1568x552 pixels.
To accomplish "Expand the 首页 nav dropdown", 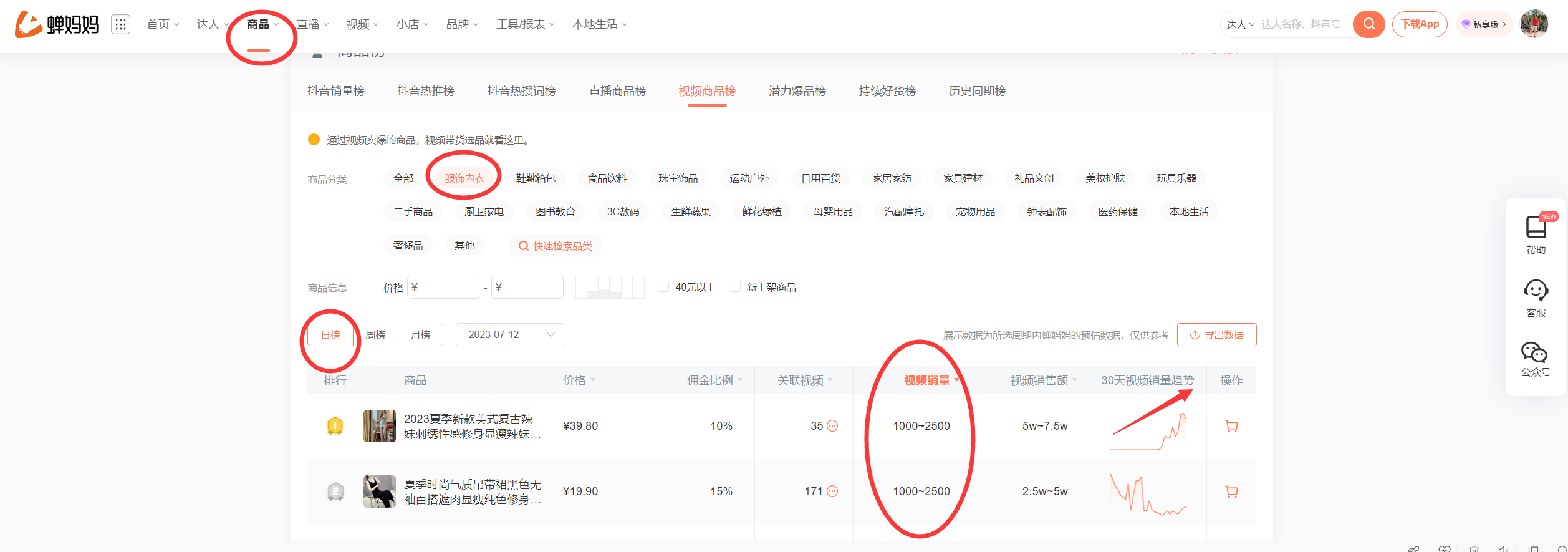I will pyautogui.click(x=163, y=24).
